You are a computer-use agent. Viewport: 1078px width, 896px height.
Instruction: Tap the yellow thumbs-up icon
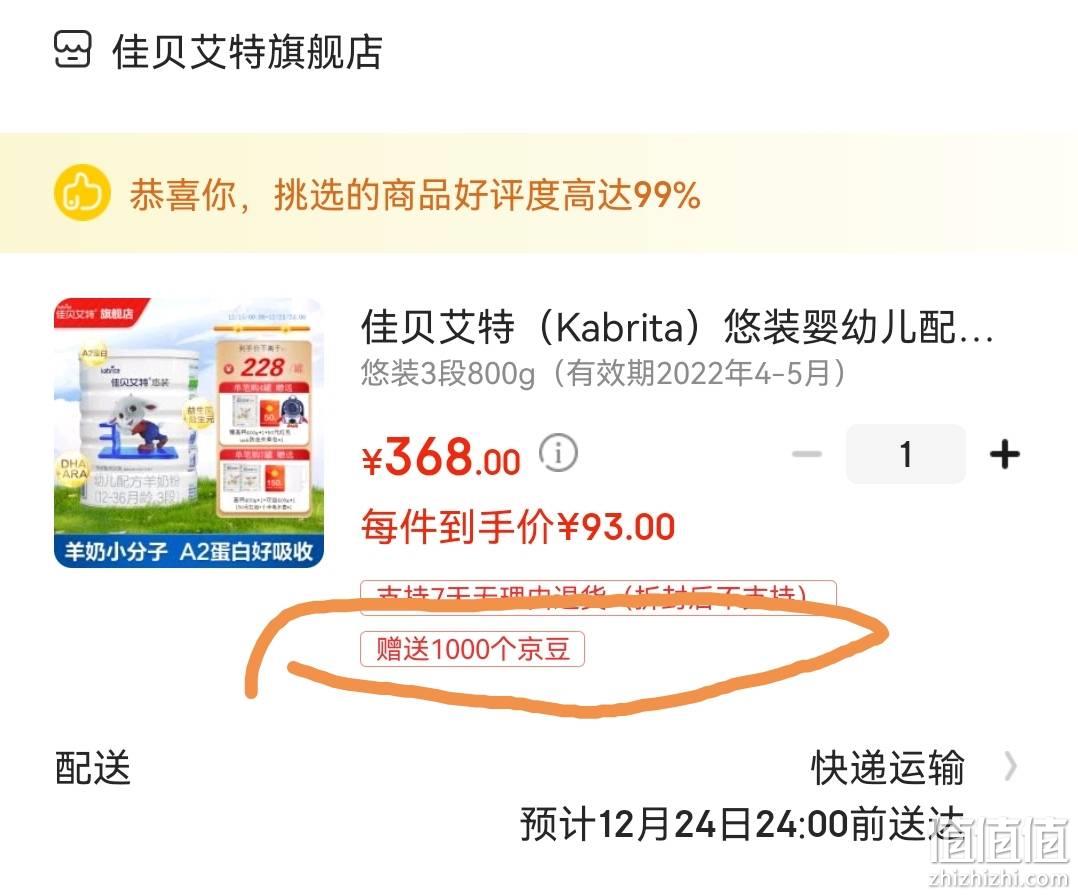[82, 193]
